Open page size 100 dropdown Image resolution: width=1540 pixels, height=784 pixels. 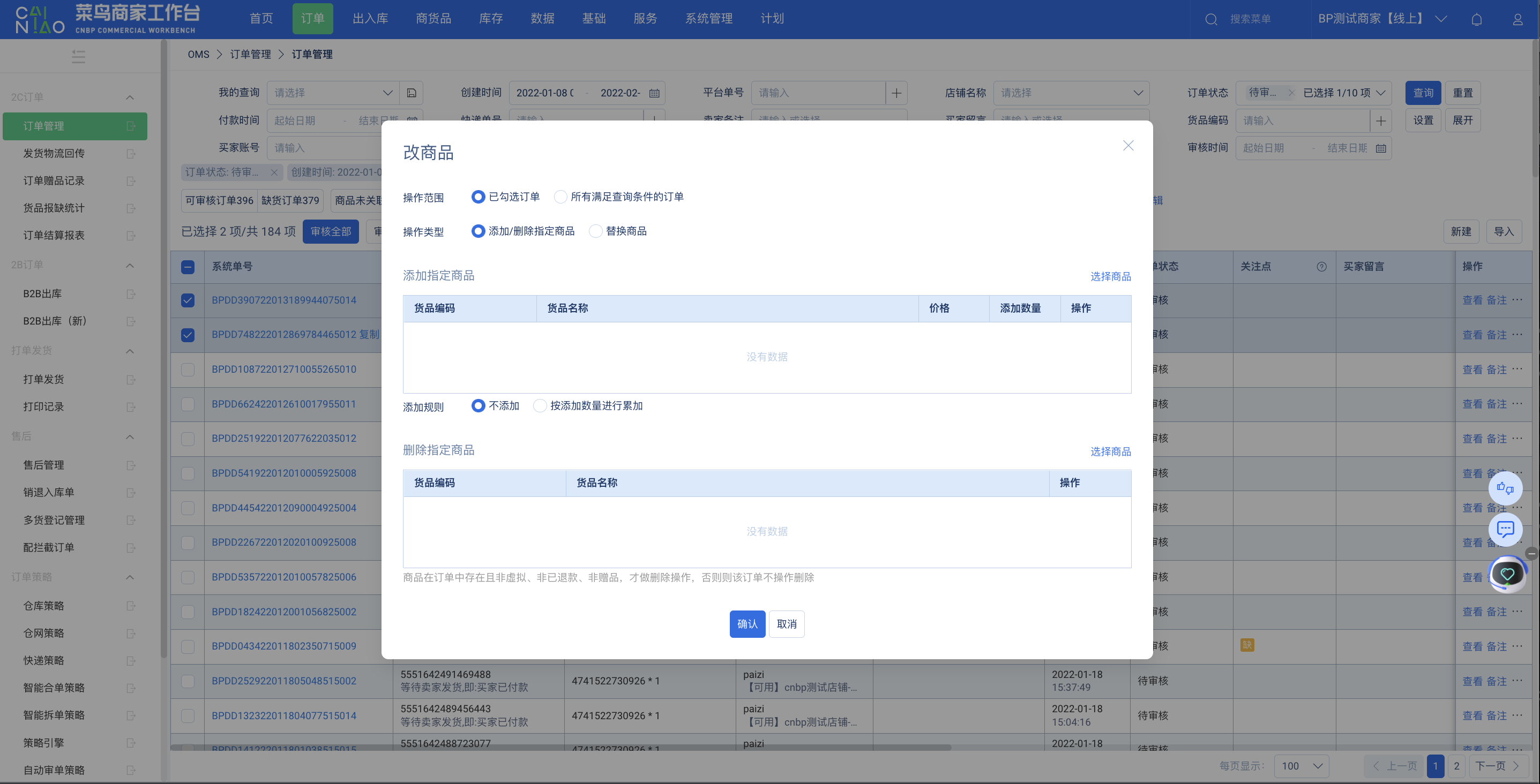pos(1301,765)
